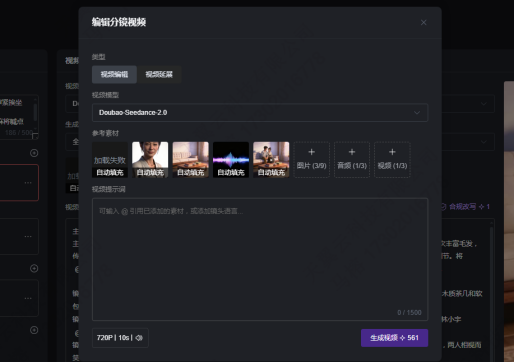Click the 加载失败 reference thumbnail
This screenshot has width=515, height=363.
coord(110,160)
